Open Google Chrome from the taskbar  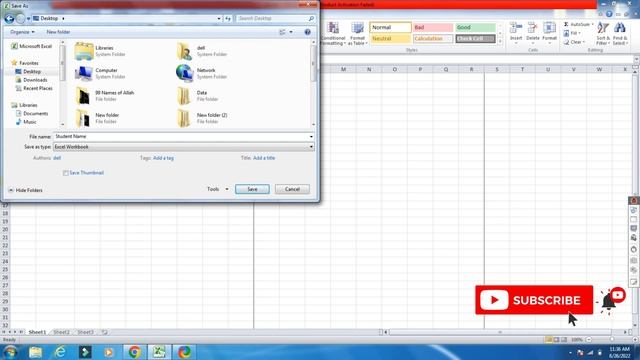pyautogui.click(x=134, y=352)
